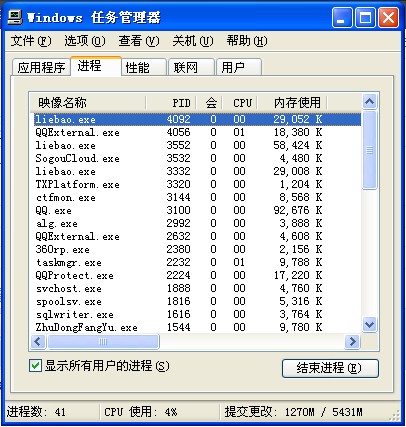Minimize the Task Manager window
This screenshot has height=427, width=406.
coord(342,18)
